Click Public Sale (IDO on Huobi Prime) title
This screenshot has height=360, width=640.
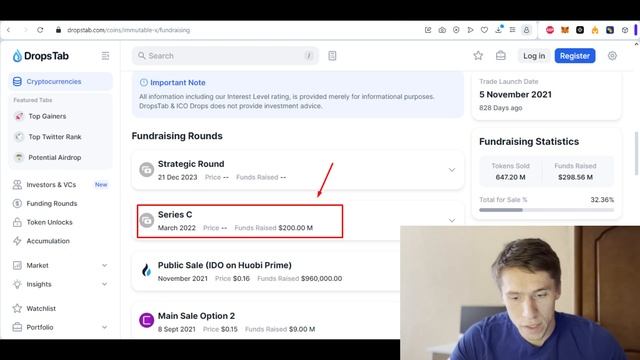224,265
